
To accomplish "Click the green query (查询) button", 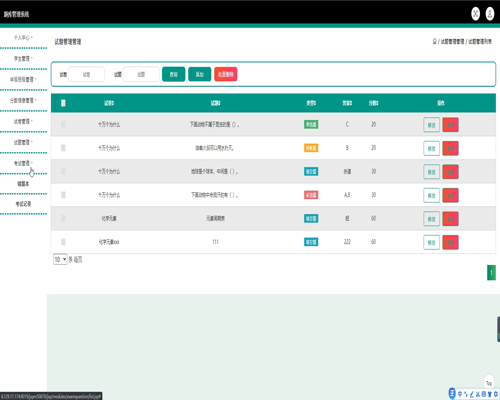I will 174,74.
